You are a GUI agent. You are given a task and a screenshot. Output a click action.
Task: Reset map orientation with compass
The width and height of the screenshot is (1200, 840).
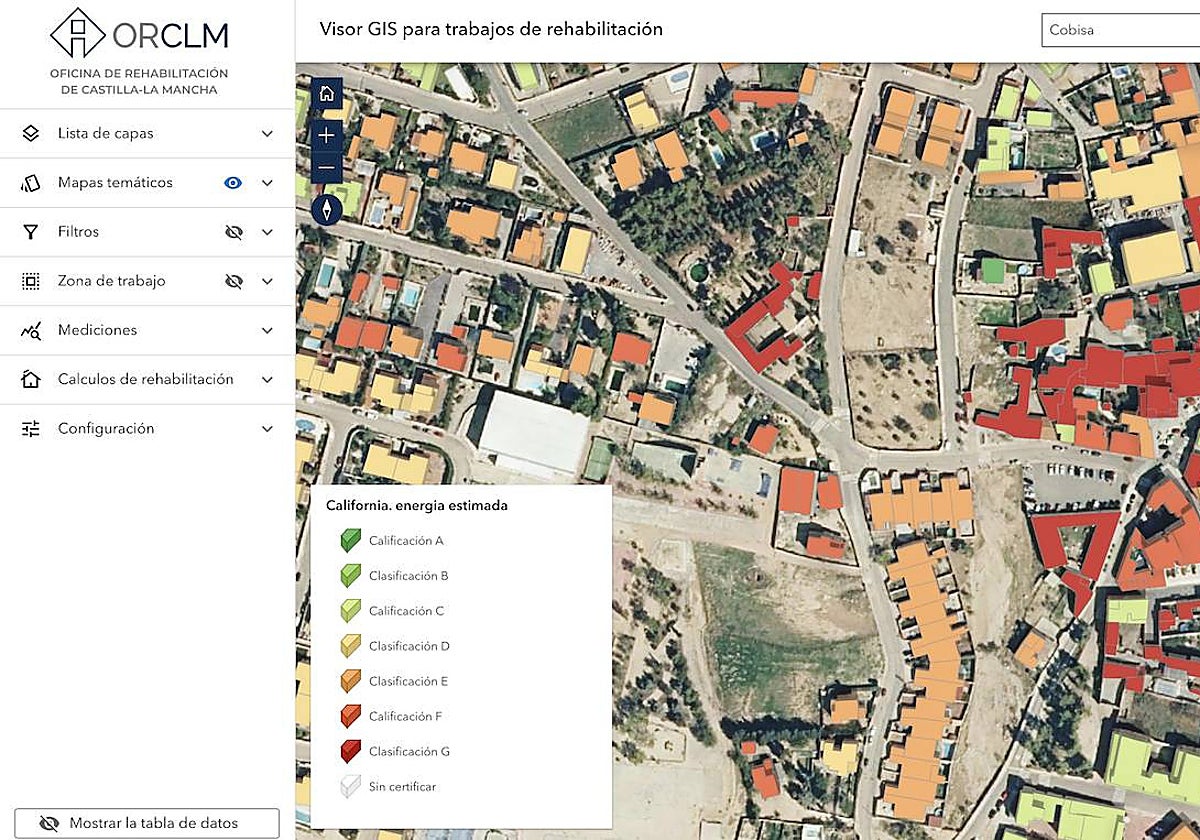click(326, 210)
